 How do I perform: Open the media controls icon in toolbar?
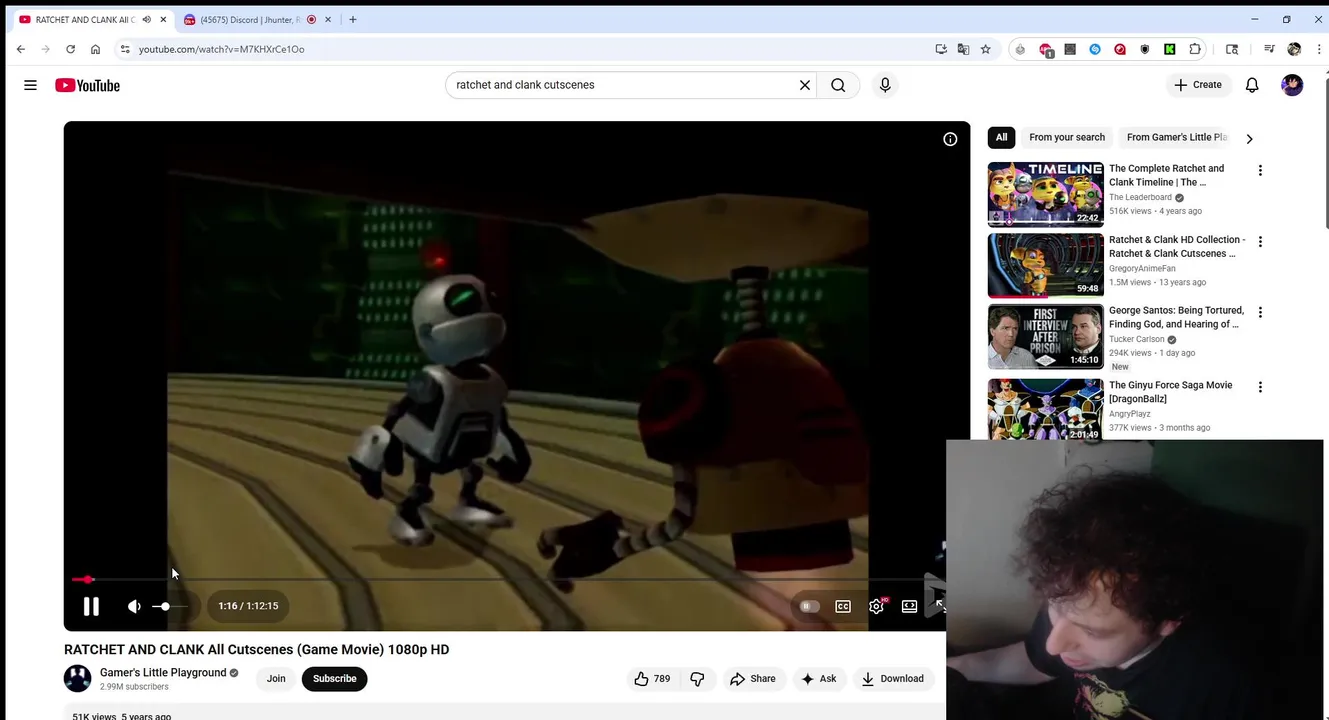(1269, 49)
